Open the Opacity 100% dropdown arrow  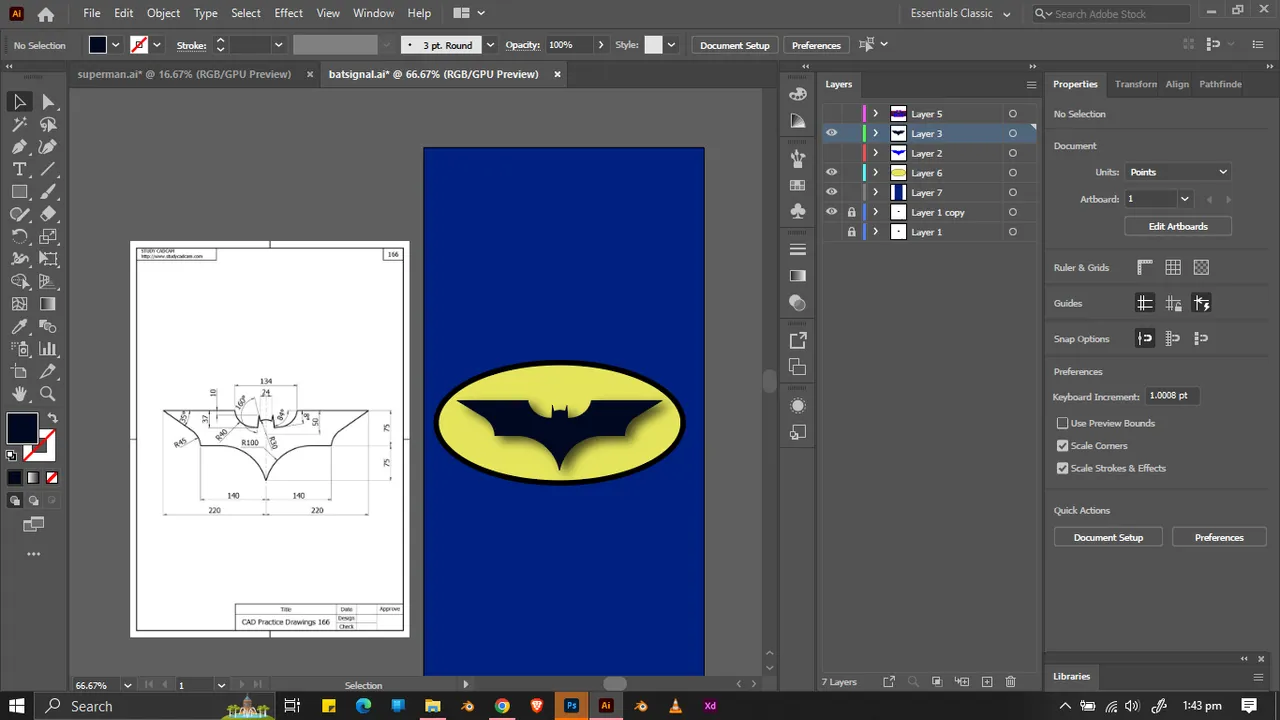click(x=600, y=45)
